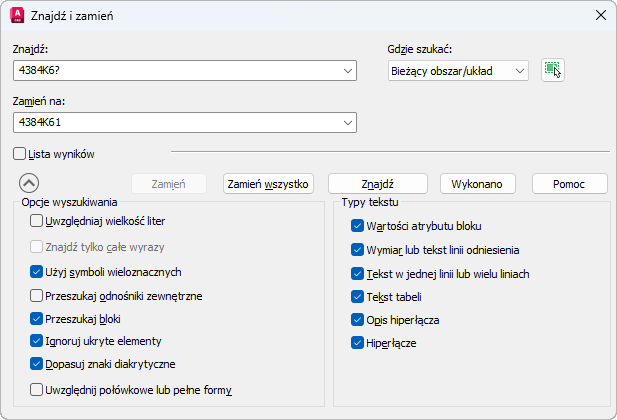This screenshot has height=420, width=617.
Task: Uncheck Wartości atrybutu bloku
Action: 358,226
